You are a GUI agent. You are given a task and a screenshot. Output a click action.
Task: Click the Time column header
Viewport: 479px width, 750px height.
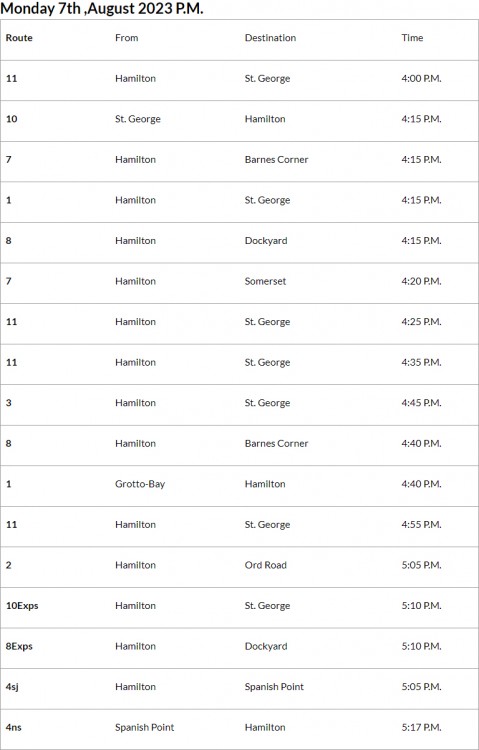[x=412, y=38]
